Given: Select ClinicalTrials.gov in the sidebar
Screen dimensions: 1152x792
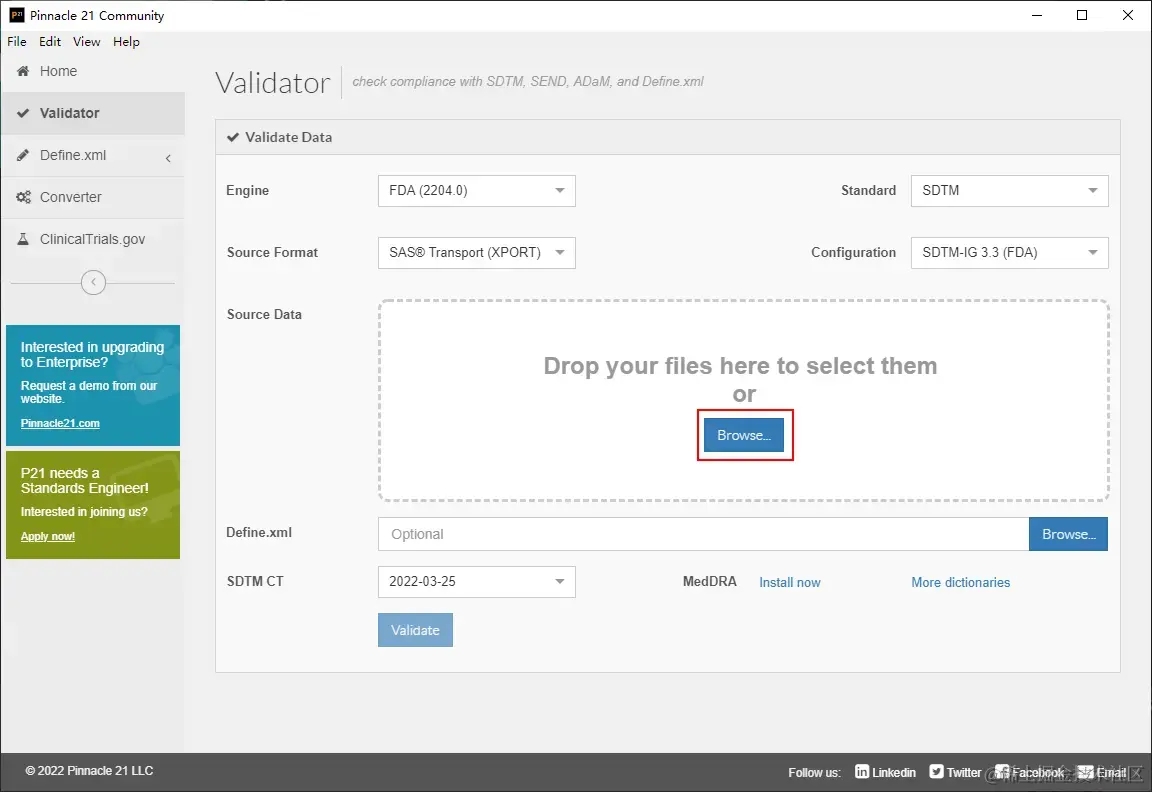Looking at the screenshot, I should (x=93, y=239).
